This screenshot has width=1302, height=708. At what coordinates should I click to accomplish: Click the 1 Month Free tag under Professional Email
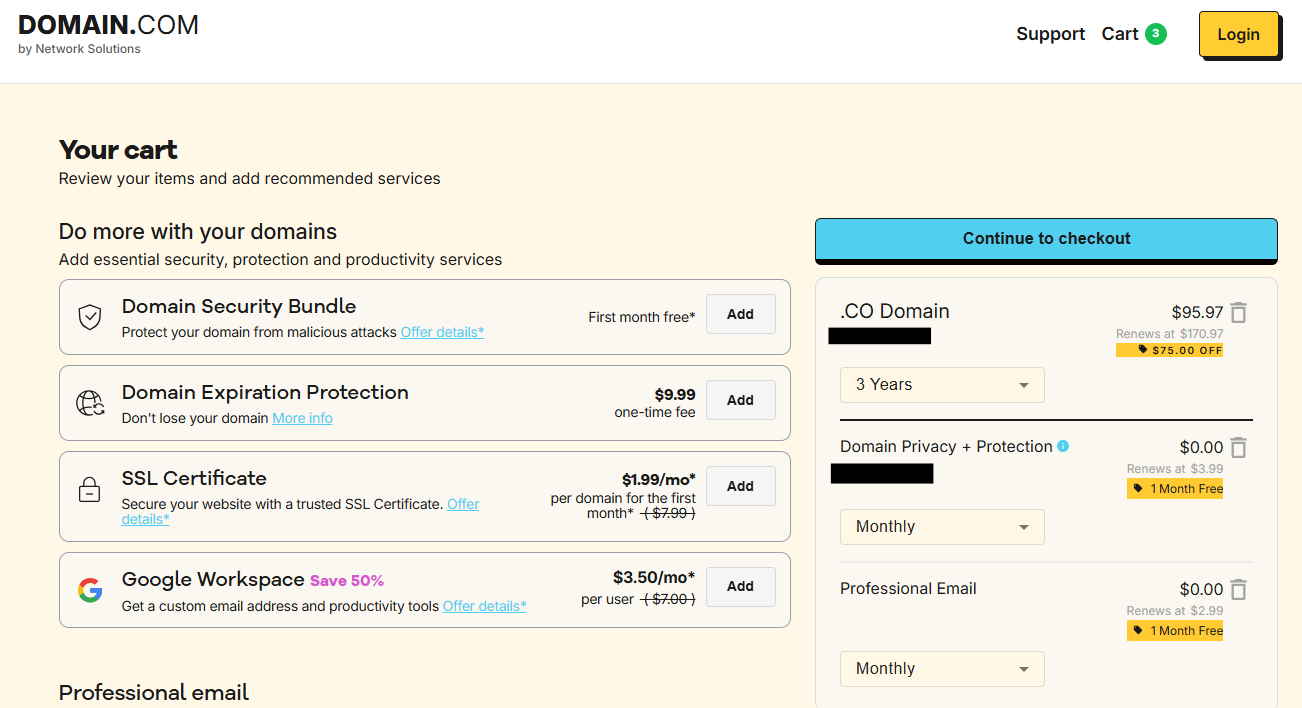coord(1175,631)
